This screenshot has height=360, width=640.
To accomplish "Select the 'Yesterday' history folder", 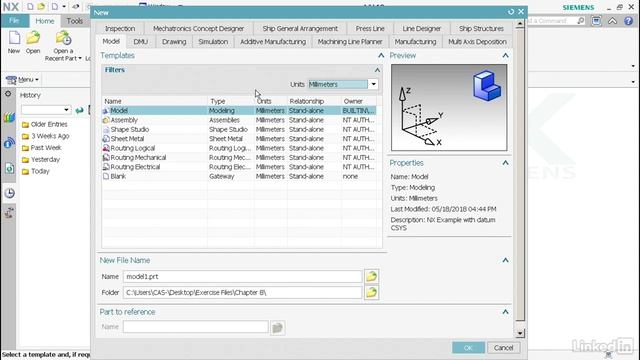I will pyautogui.click(x=41, y=160).
